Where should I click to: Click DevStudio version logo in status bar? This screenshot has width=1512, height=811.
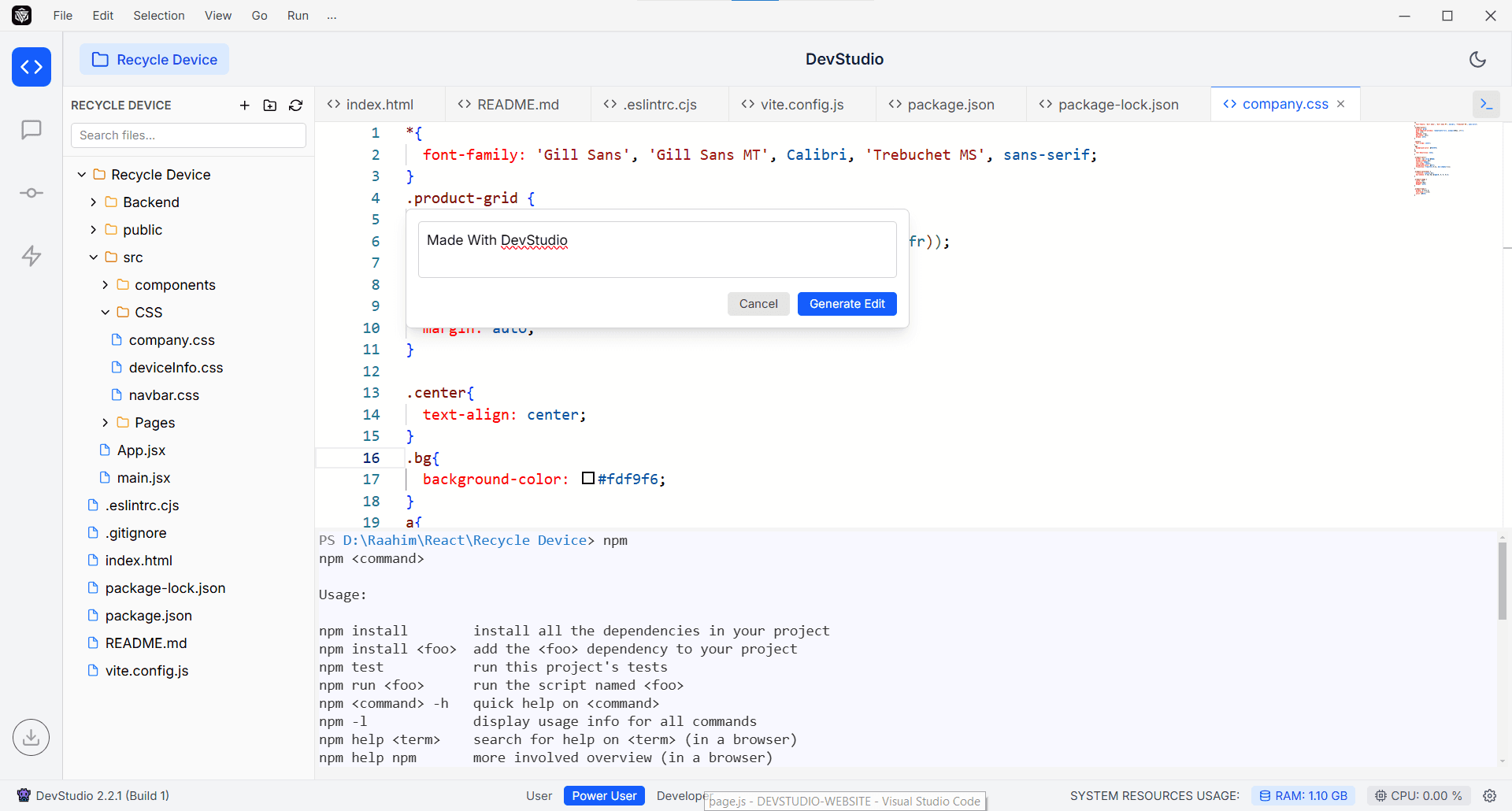[24, 796]
